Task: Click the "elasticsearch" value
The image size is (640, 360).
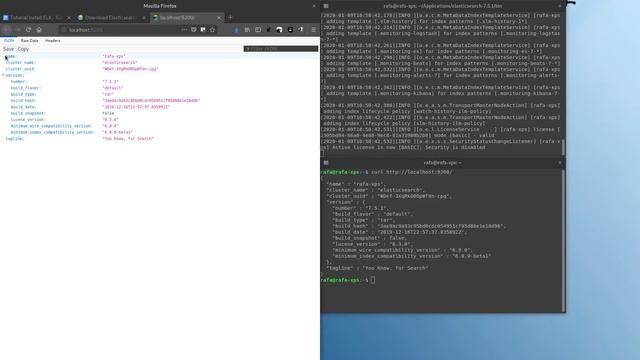Action: coord(120,63)
